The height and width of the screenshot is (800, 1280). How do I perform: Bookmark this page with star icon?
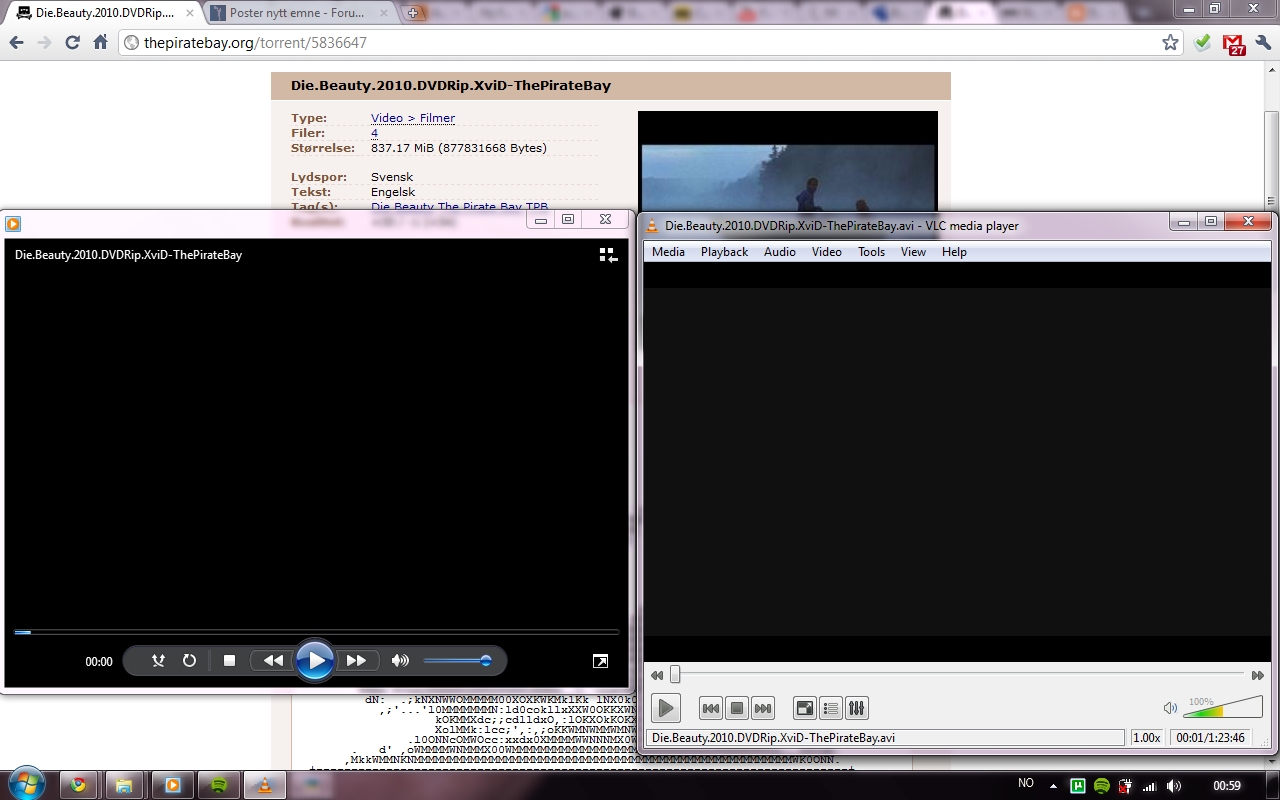tap(1170, 43)
